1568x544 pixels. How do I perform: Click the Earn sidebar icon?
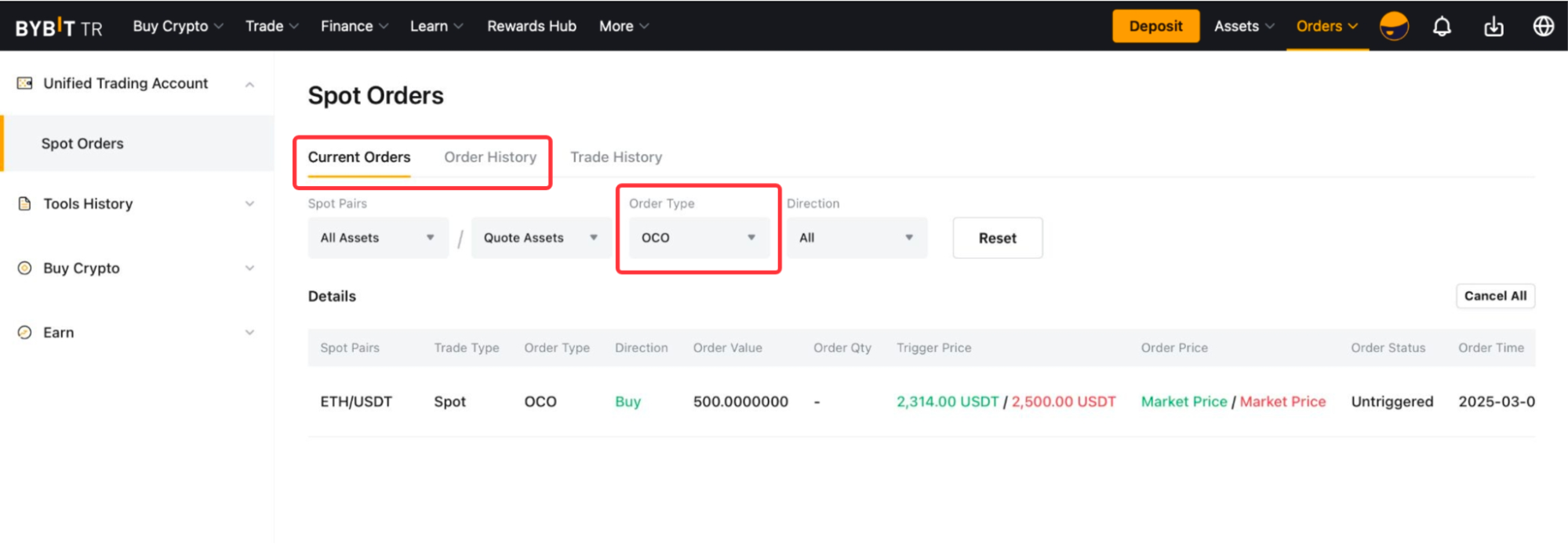25,333
